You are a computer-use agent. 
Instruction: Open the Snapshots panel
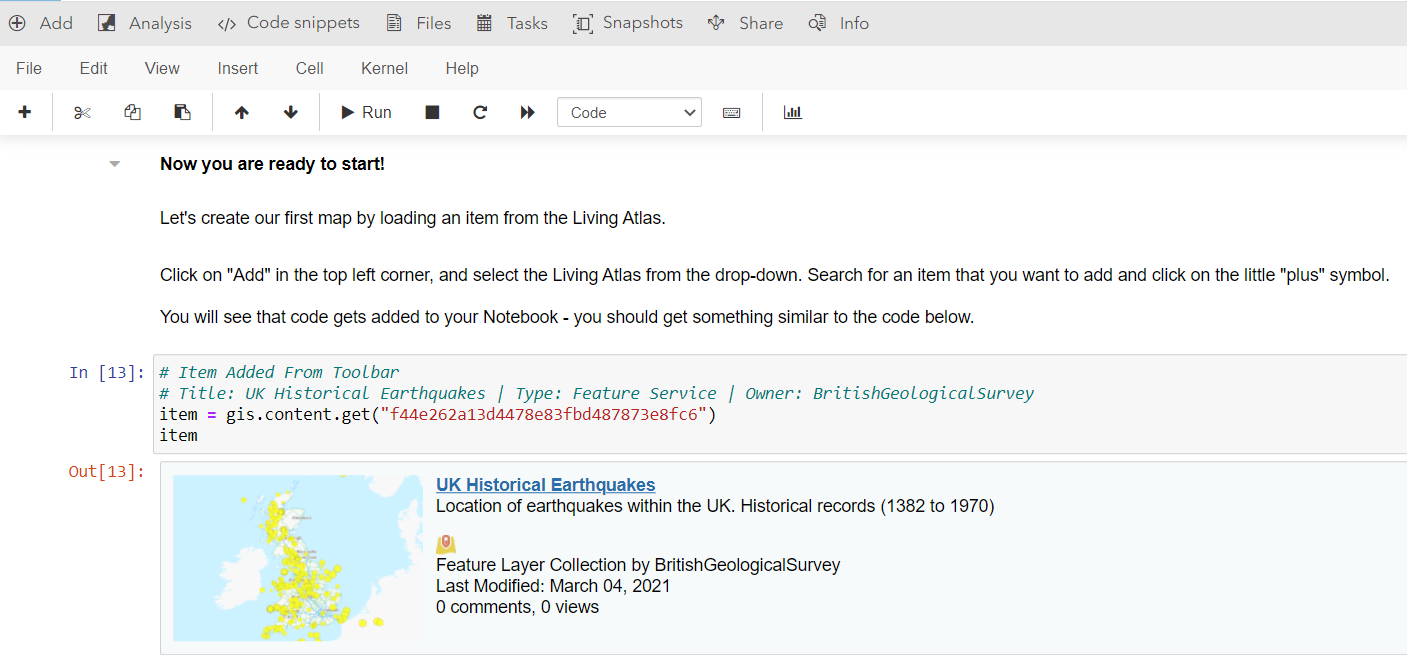[628, 23]
